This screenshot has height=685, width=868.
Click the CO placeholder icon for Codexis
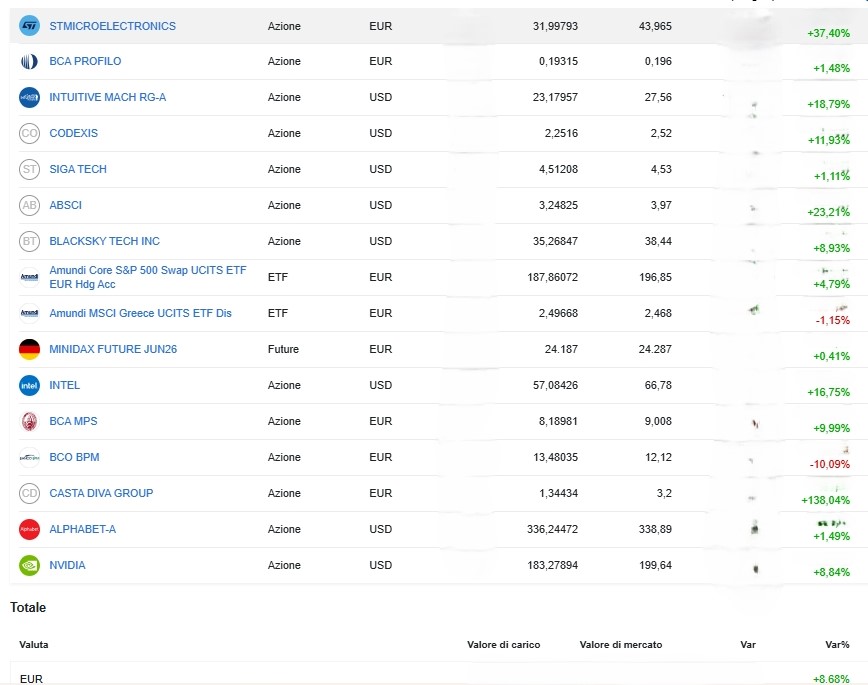(29, 133)
